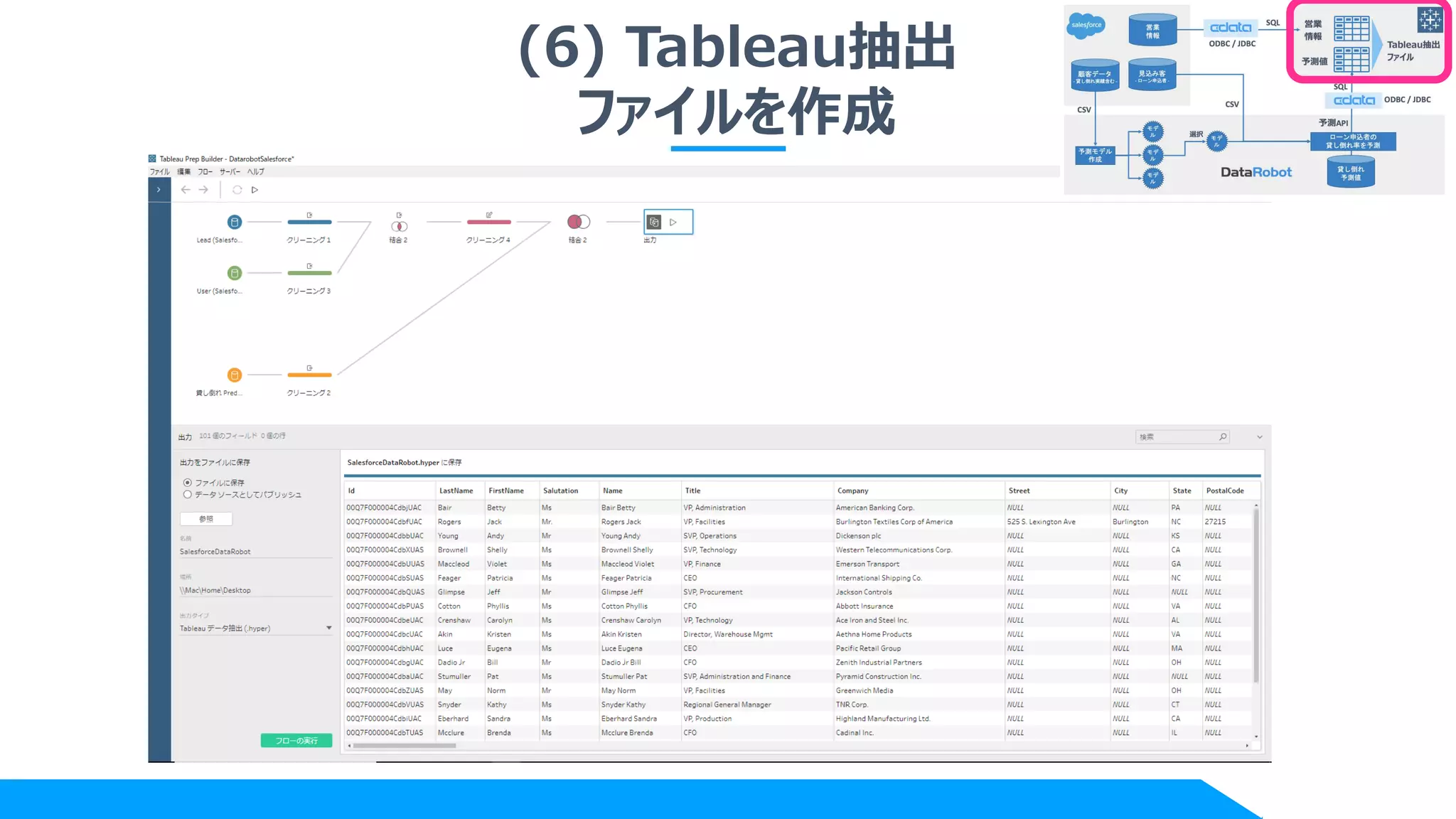Image resolution: width=1456 pixels, height=819 pixels.
Task: Click the State column header
Action: point(1186,491)
